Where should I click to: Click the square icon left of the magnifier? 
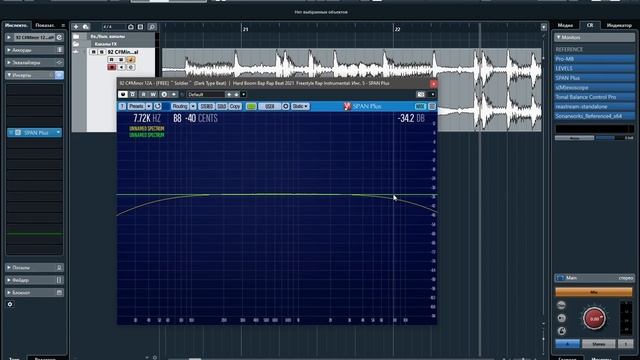[140, 27]
